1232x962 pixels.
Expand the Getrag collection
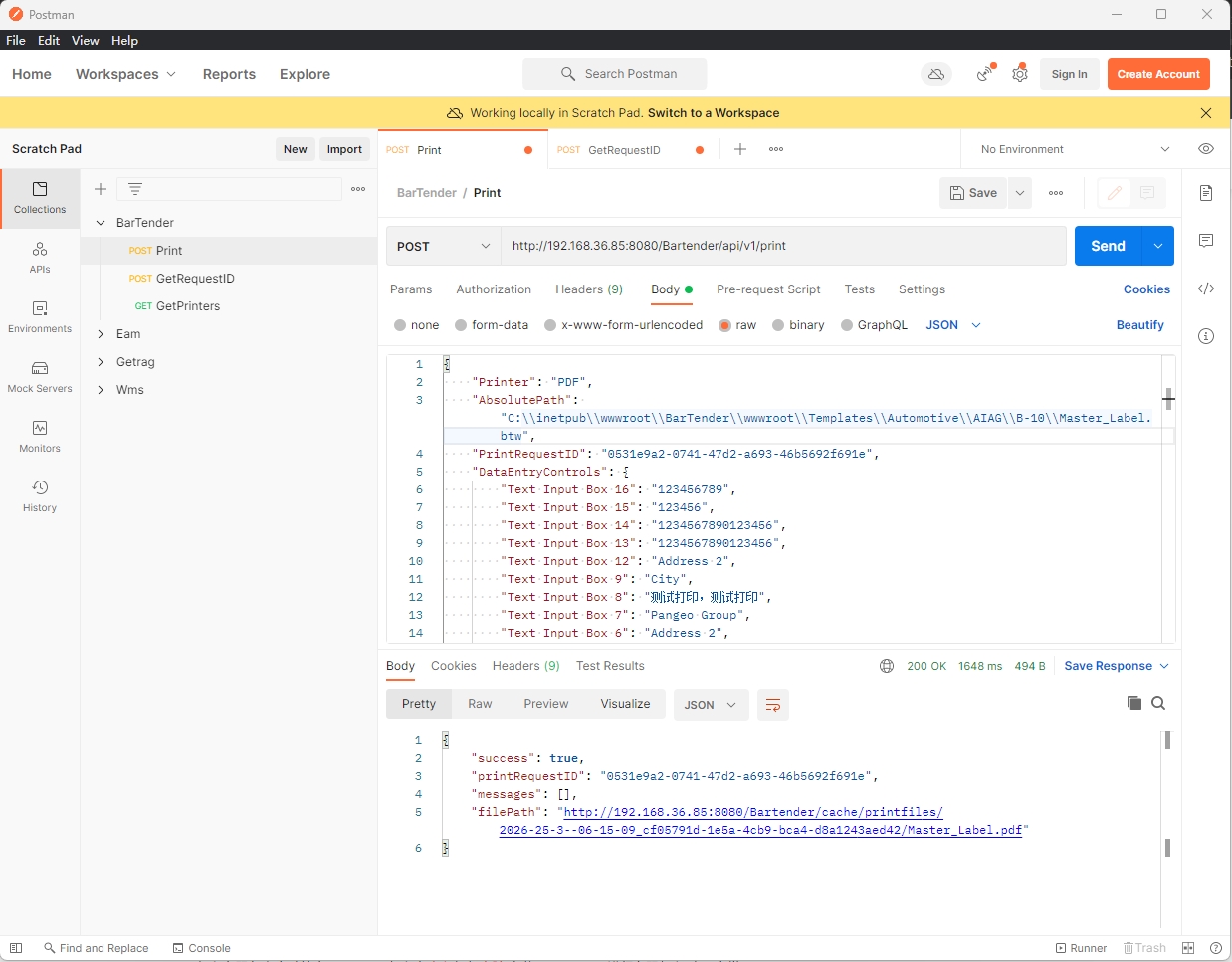[101, 362]
